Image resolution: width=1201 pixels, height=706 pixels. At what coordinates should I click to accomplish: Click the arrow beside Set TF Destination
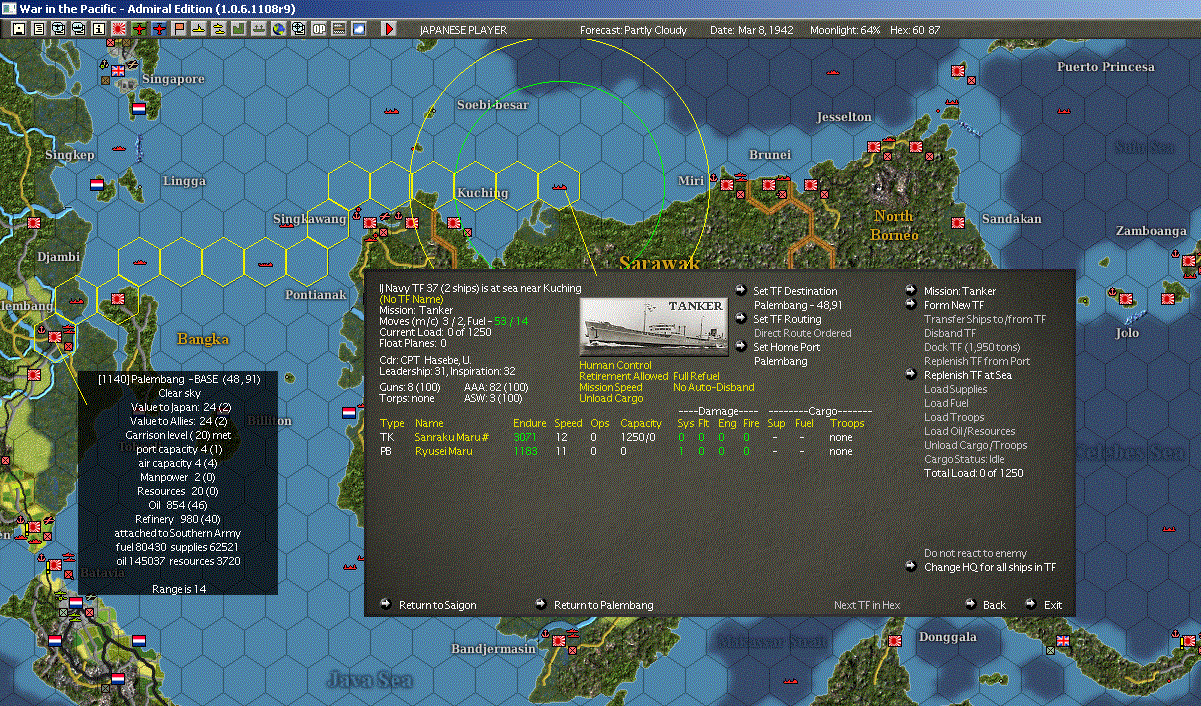click(740, 291)
